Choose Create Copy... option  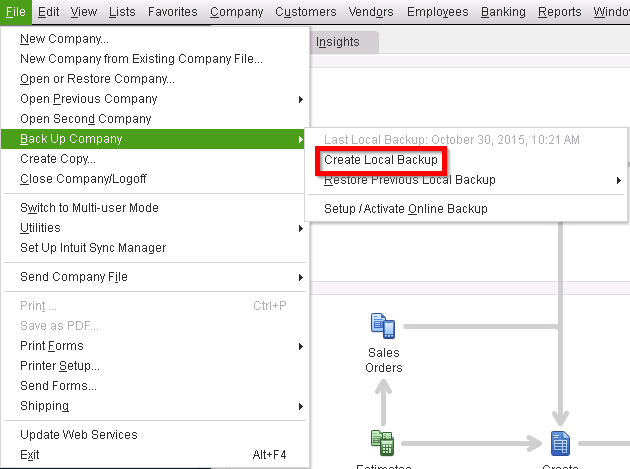point(155,159)
